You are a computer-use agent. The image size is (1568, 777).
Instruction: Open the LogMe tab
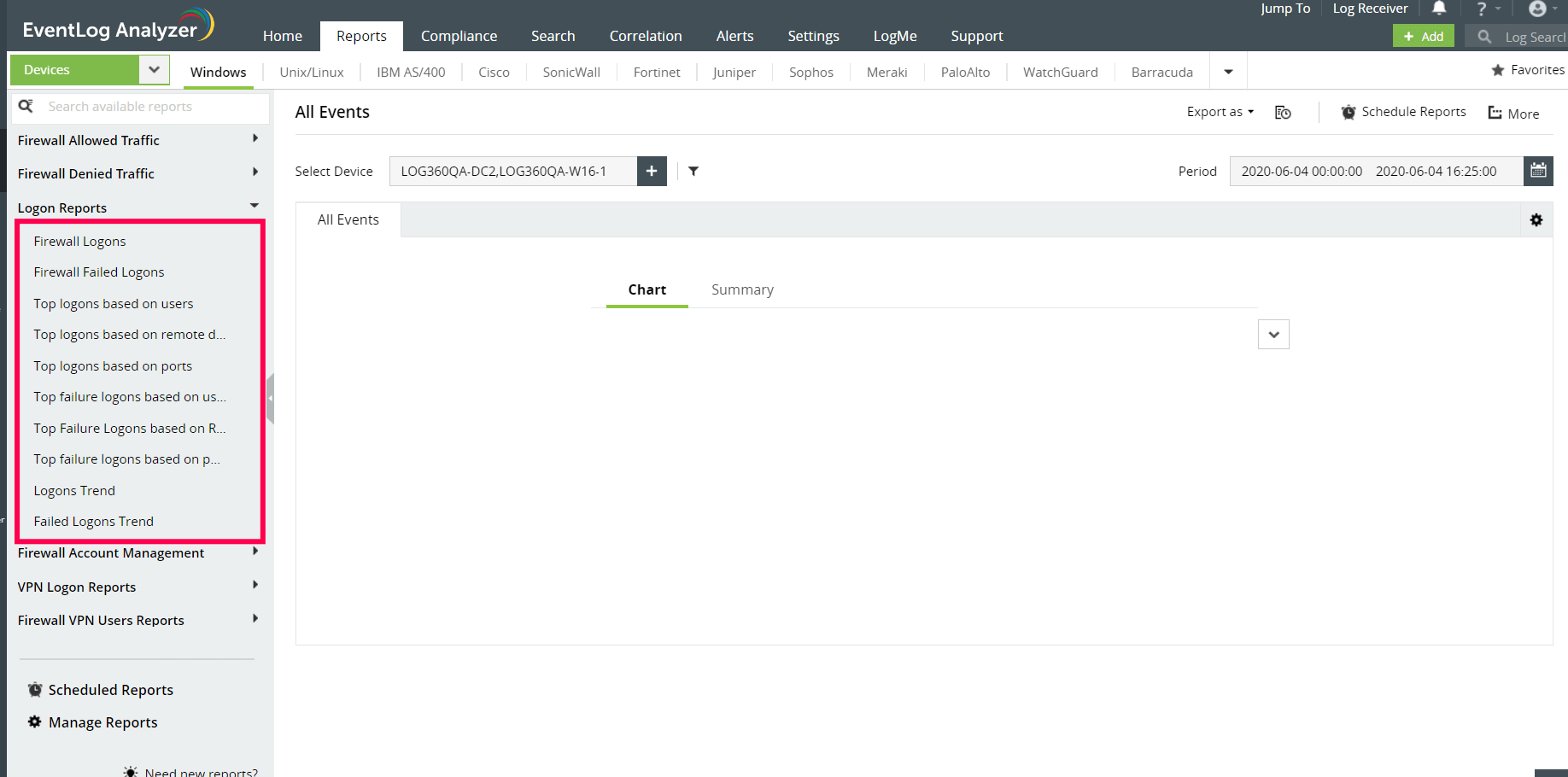pos(895,36)
